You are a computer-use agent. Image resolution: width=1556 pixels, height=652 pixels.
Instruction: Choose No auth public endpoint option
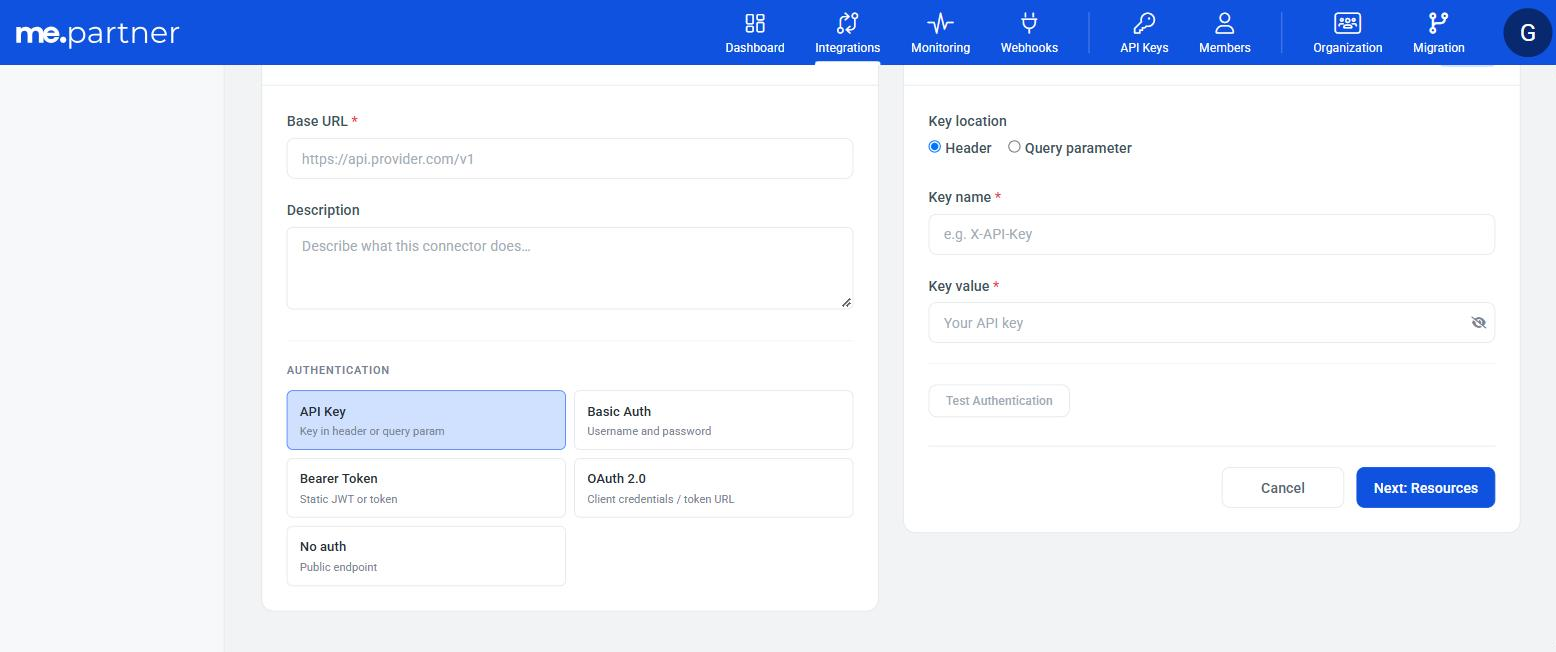(x=426, y=556)
